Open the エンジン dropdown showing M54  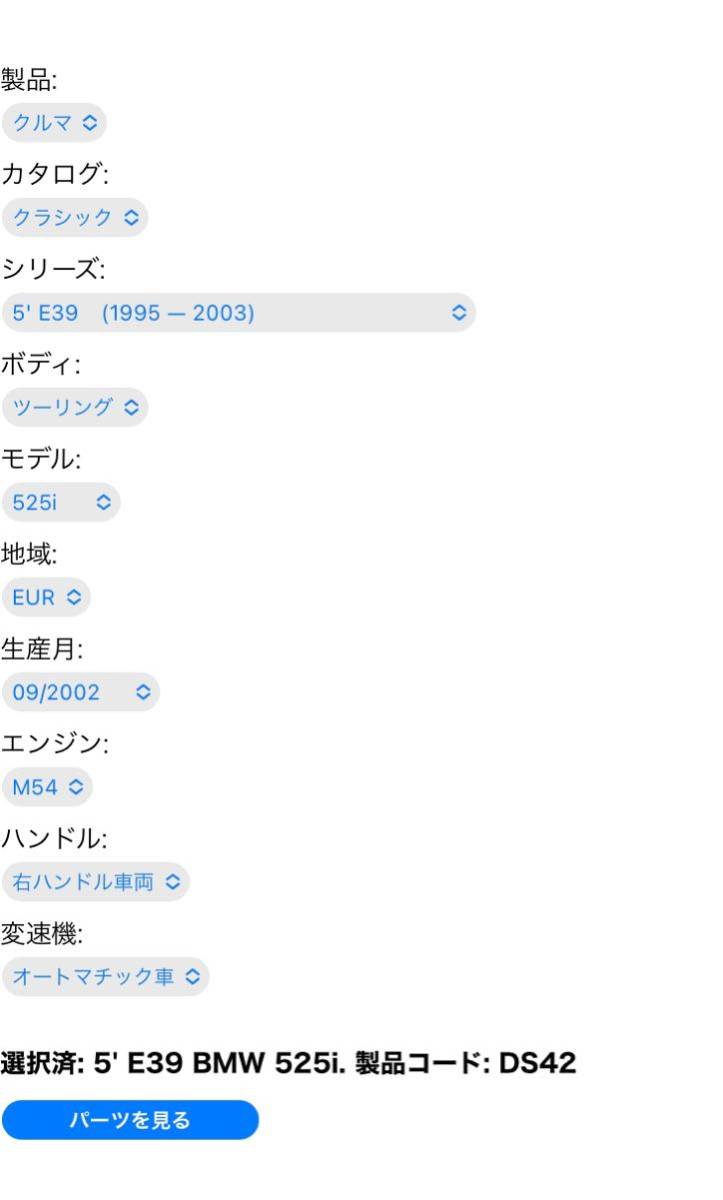coord(47,787)
